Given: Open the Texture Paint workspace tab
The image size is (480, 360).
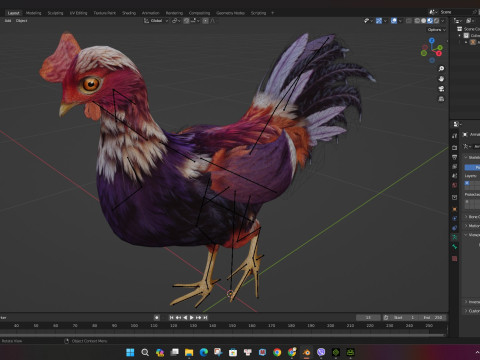Looking at the screenshot, I should pos(104,13).
